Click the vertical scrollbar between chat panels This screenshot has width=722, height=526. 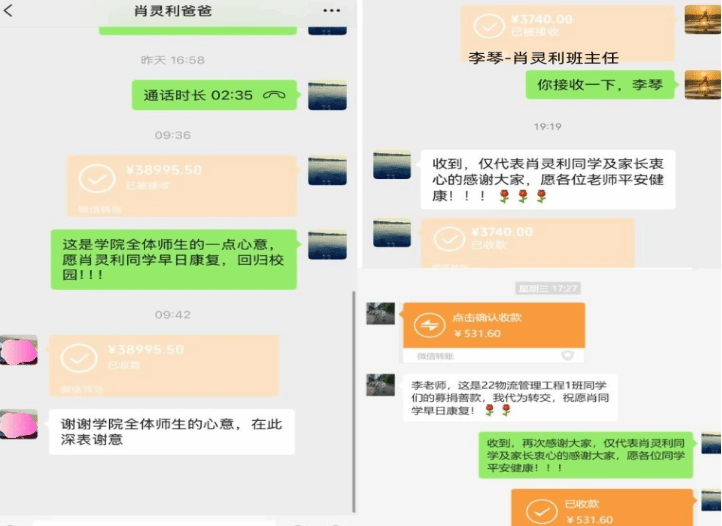pos(354,401)
